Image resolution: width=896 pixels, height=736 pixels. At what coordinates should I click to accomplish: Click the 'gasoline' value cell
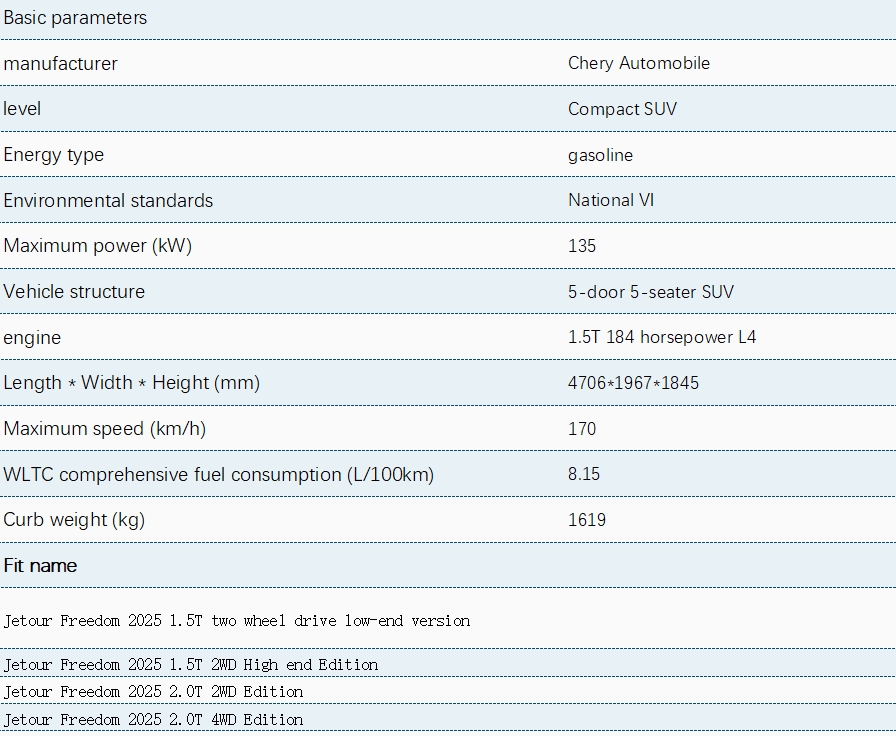pos(601,155)
